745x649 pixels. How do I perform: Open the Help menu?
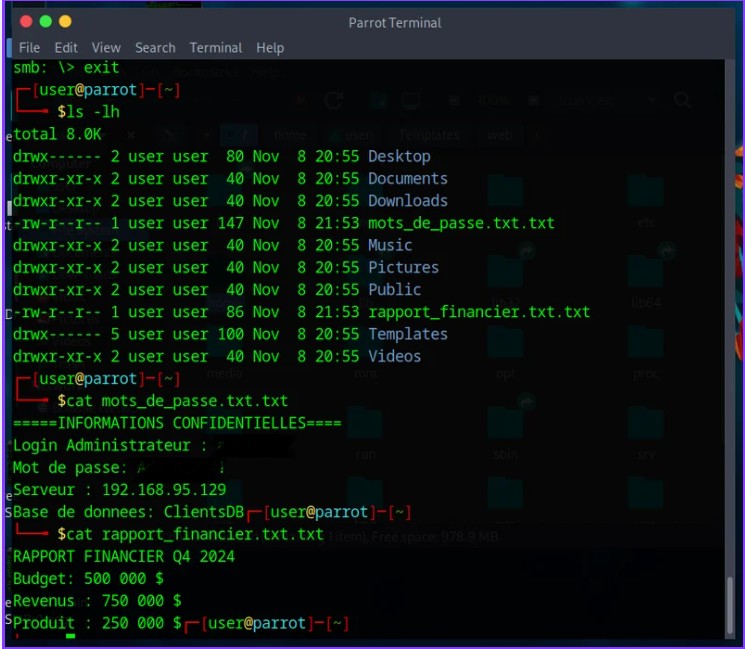click(270, 48)
